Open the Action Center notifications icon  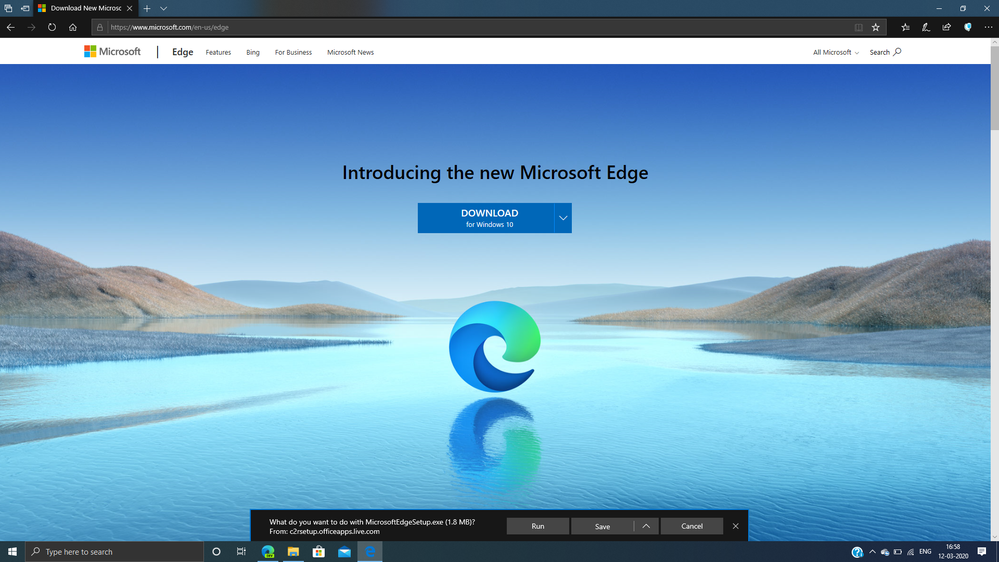[x=982, y=552]
